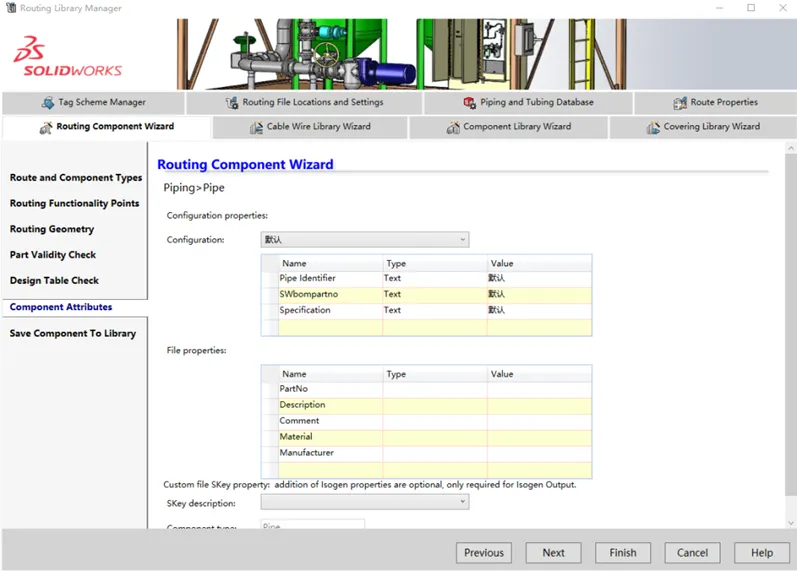
Task: Click the Tag Scheme Manager tab icon
Action: pos(48,103)
